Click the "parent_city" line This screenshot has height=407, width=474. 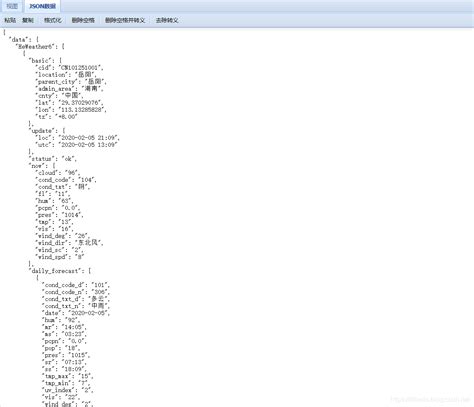coord(71,82)
